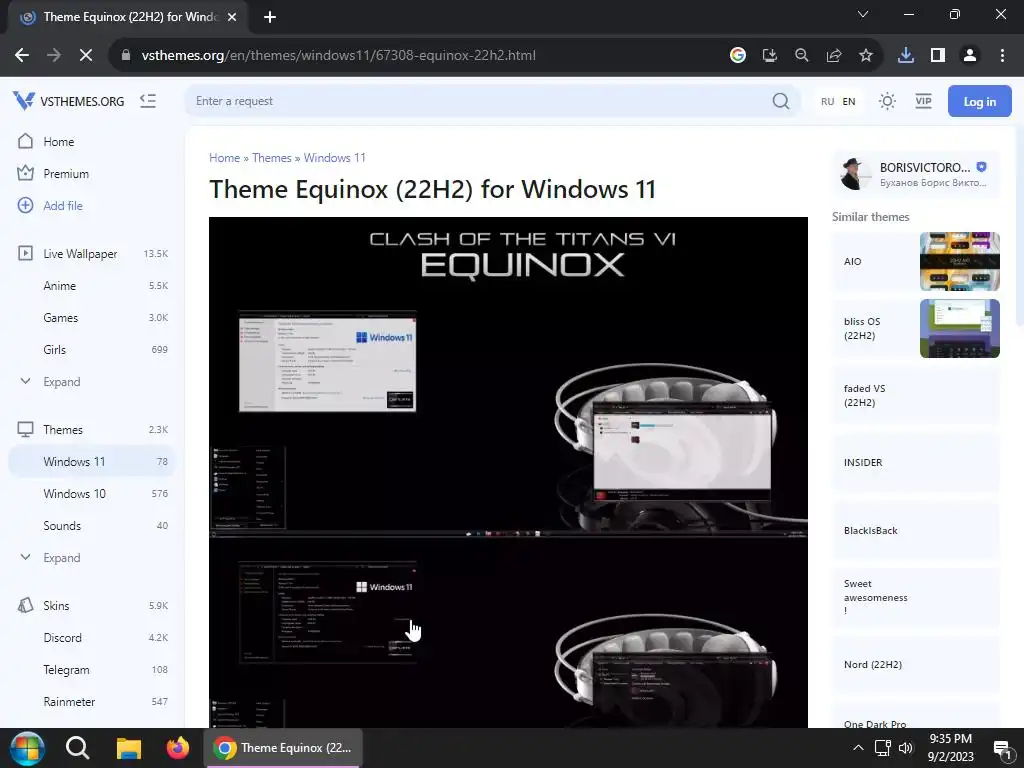Open the Windows Start button

pyautogui.click(x=27, y=748)
